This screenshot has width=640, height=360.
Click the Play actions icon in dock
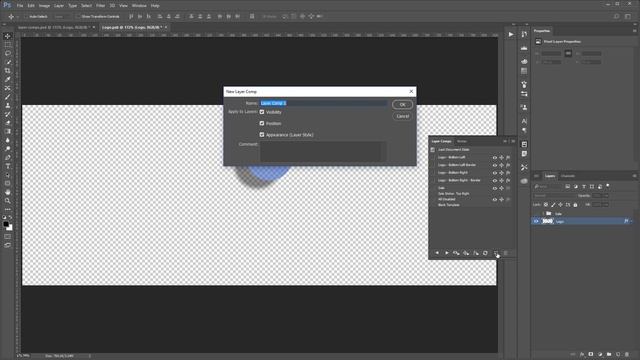pos(511,35)
